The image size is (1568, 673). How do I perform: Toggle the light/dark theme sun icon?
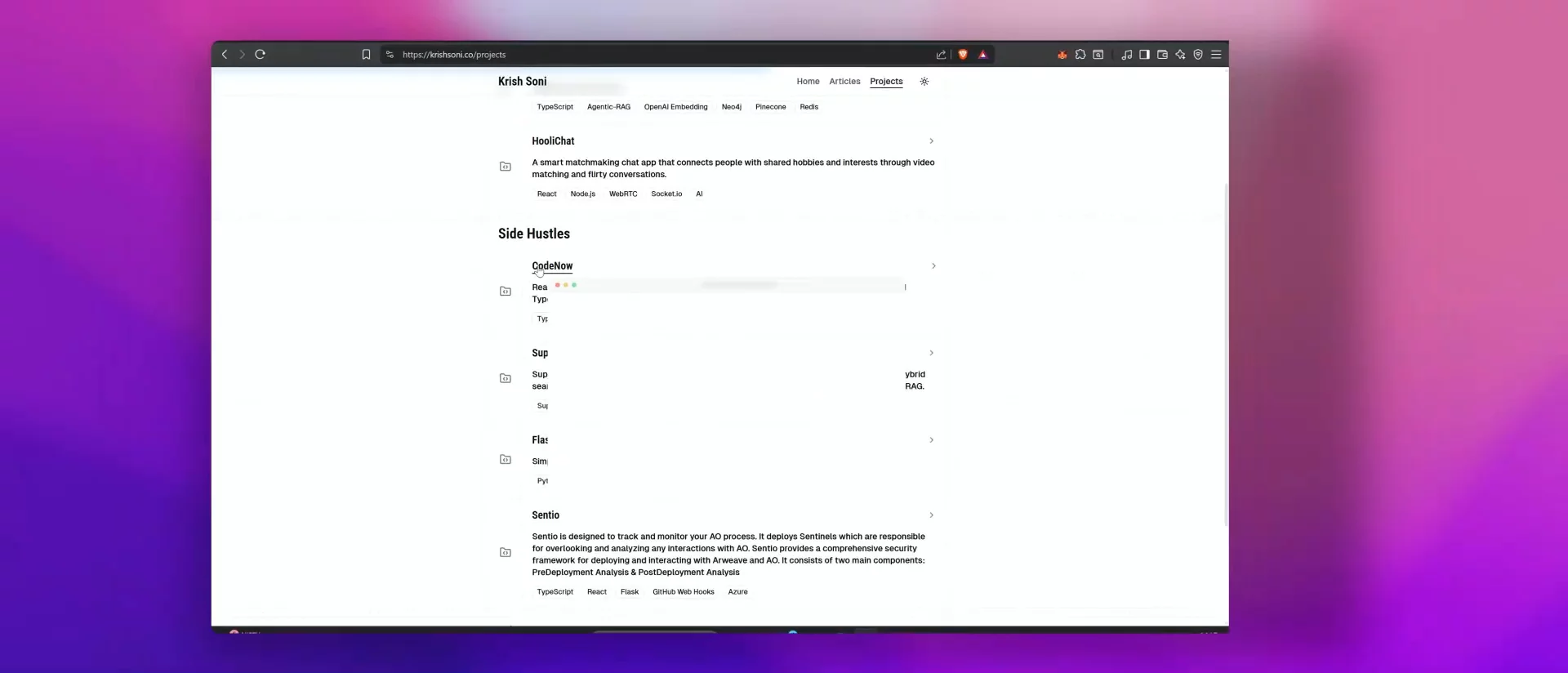coord(924,82)
